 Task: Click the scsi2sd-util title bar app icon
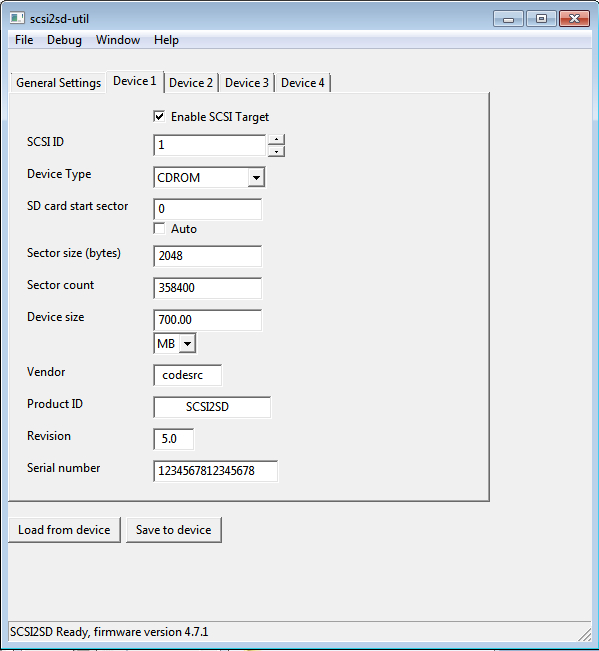(x=17, y=18)
